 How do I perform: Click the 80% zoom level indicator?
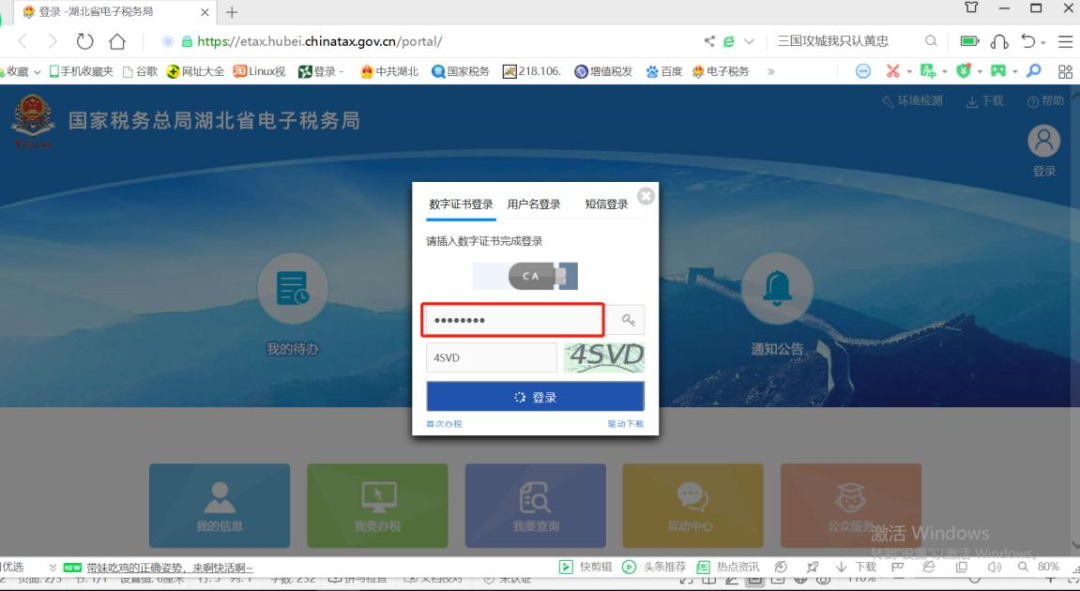1048,566
